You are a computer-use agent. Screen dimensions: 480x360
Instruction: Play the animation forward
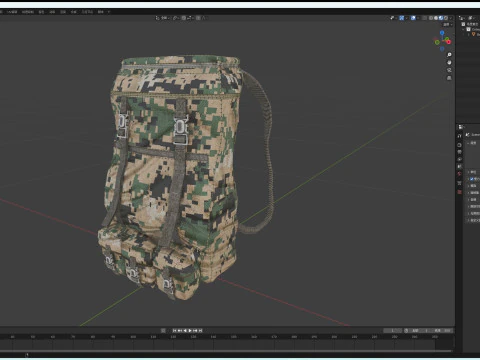(x=190, y=331)
